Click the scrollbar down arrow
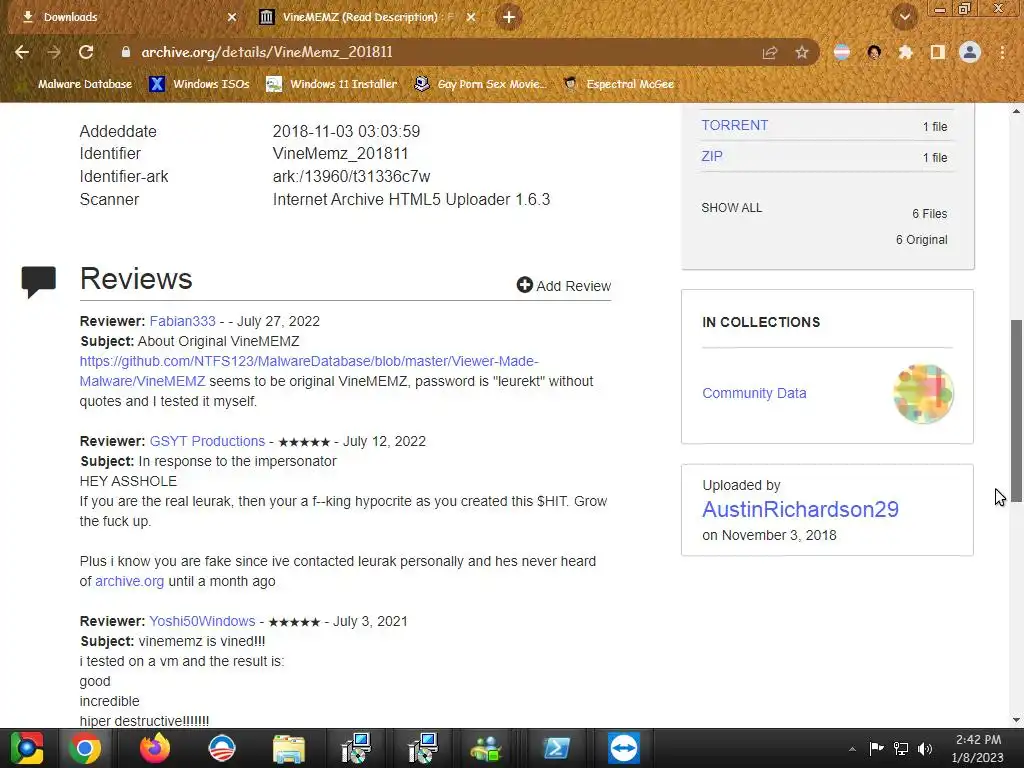The image size is (1024, 768). 1017,720
